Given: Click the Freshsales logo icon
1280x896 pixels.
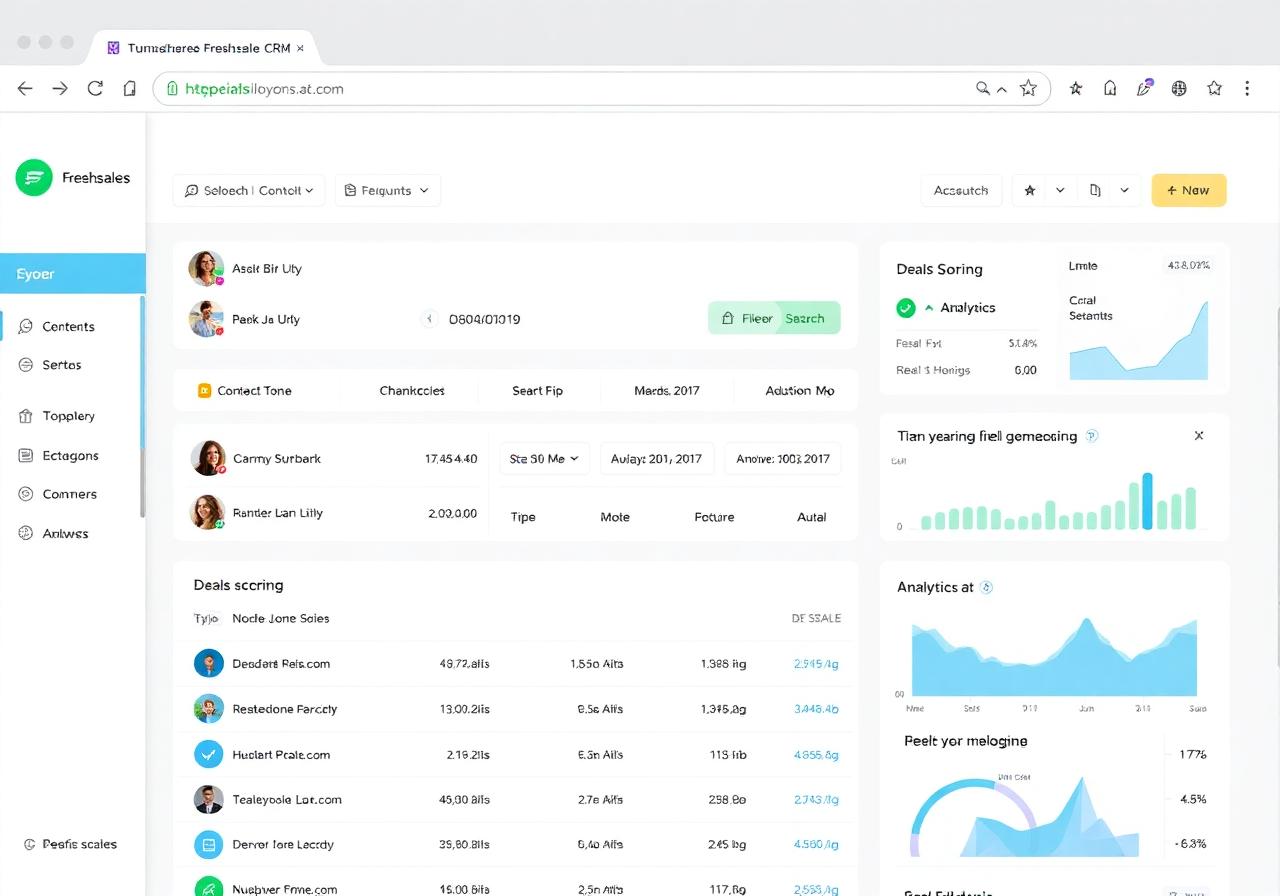Looking at the screenshot, I should pyautogui.click(x=34, y=178).
